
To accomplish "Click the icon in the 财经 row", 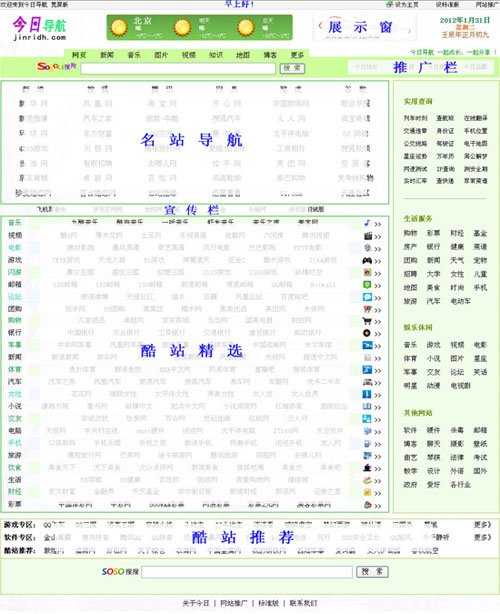I will tap(367, 492).
